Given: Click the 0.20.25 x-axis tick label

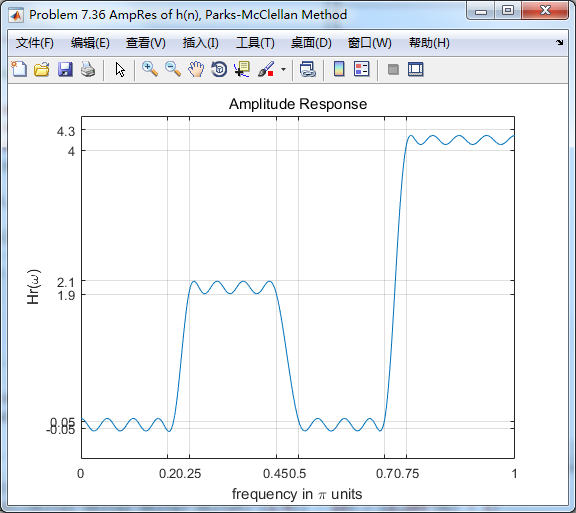Looking at the screenshot, I should click(180, 474).
